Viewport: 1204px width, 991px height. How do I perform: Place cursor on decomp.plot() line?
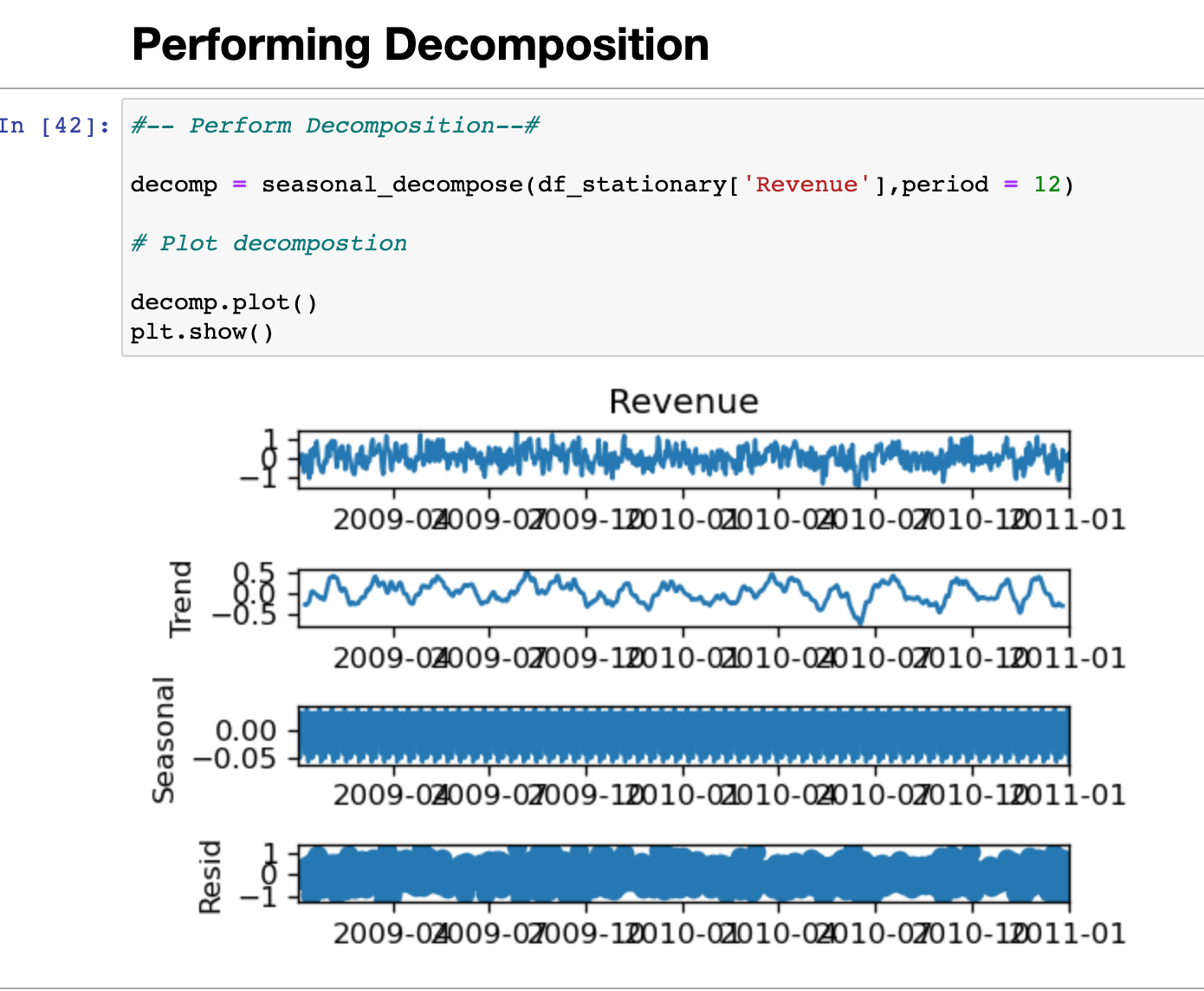point(224,302)
